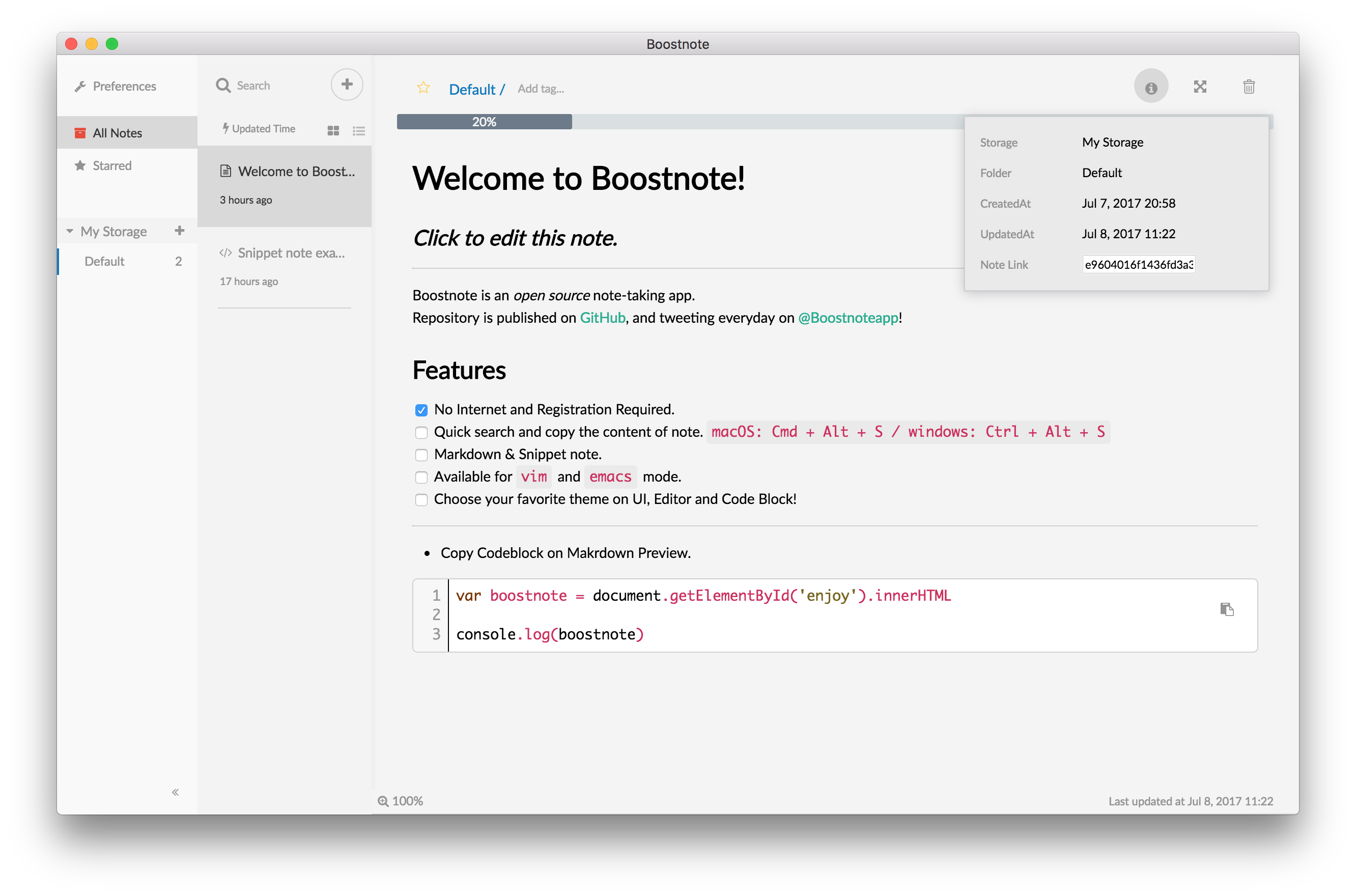Click the star icon to favorite note
Screen dimensions: 1356x896
[x=423, y=88]
